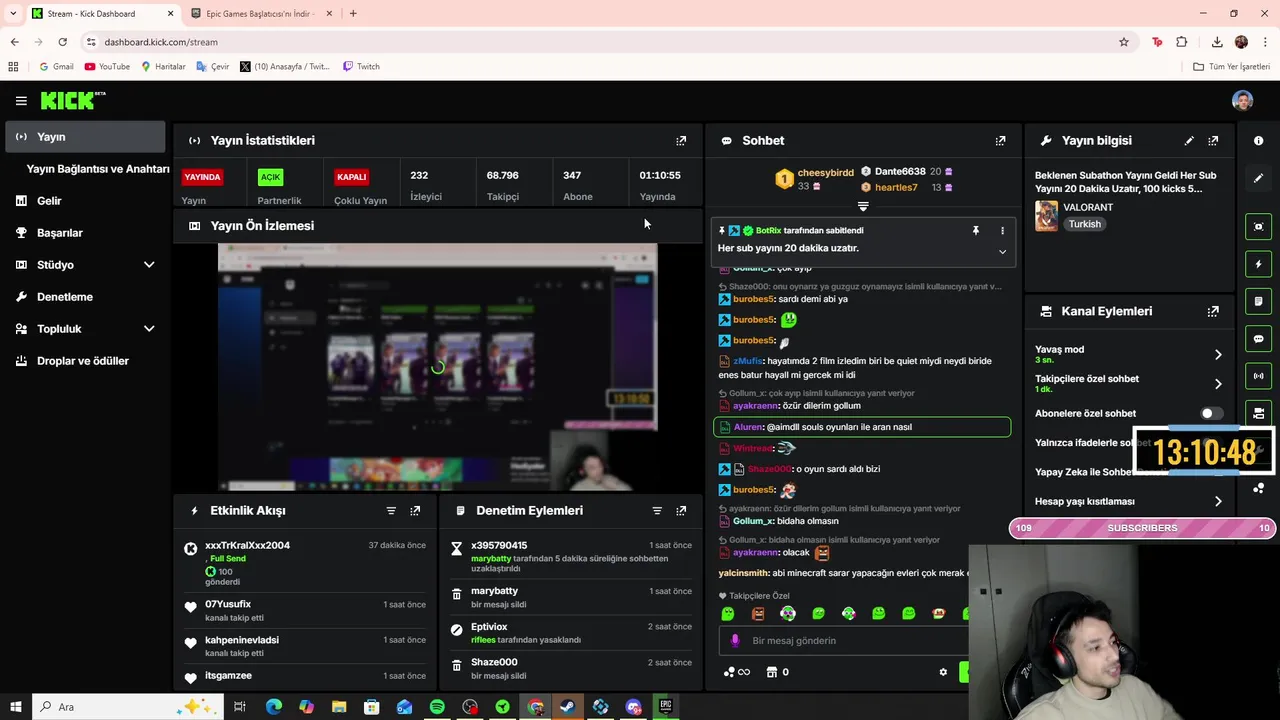Open Takipçilere özel sohbet settings arrow

coord(1218,384)
